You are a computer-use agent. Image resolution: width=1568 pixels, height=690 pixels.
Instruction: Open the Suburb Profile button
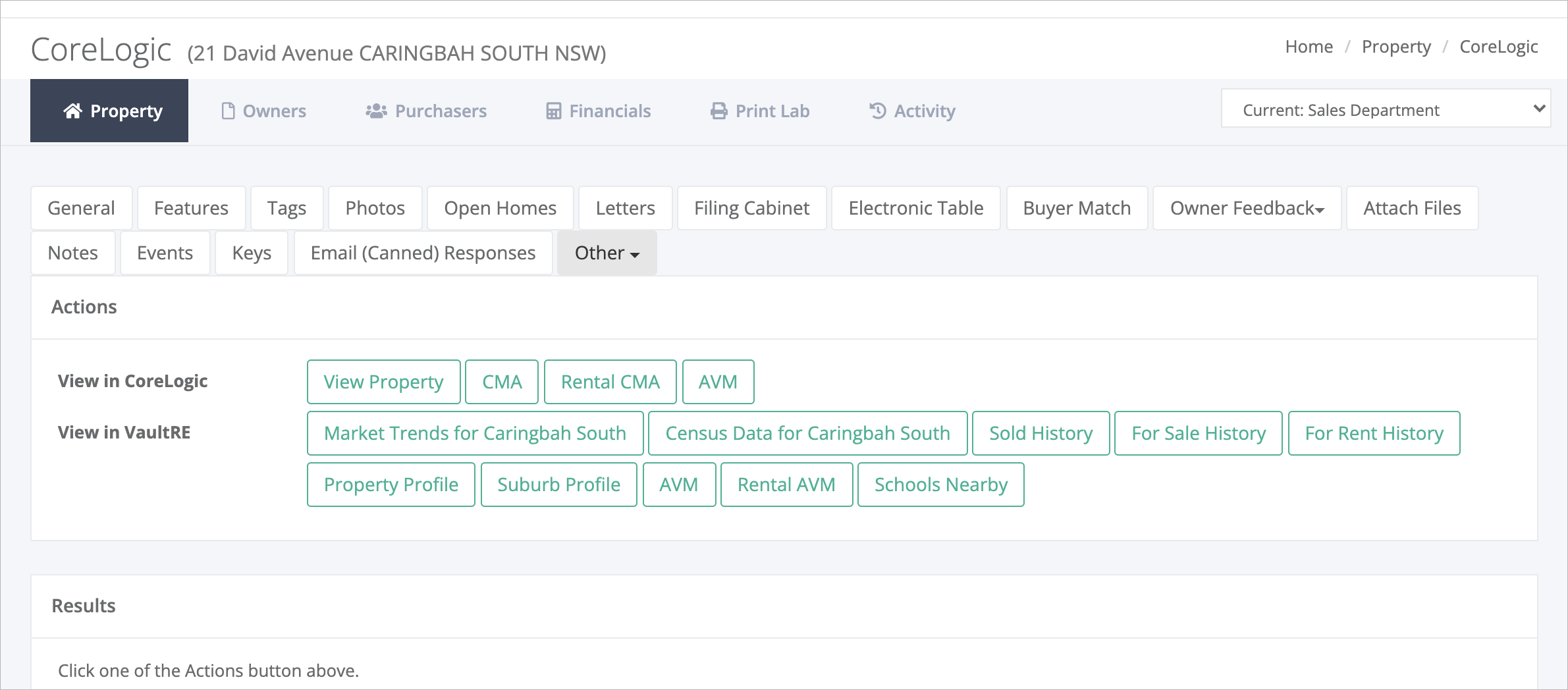pos(558,485)
